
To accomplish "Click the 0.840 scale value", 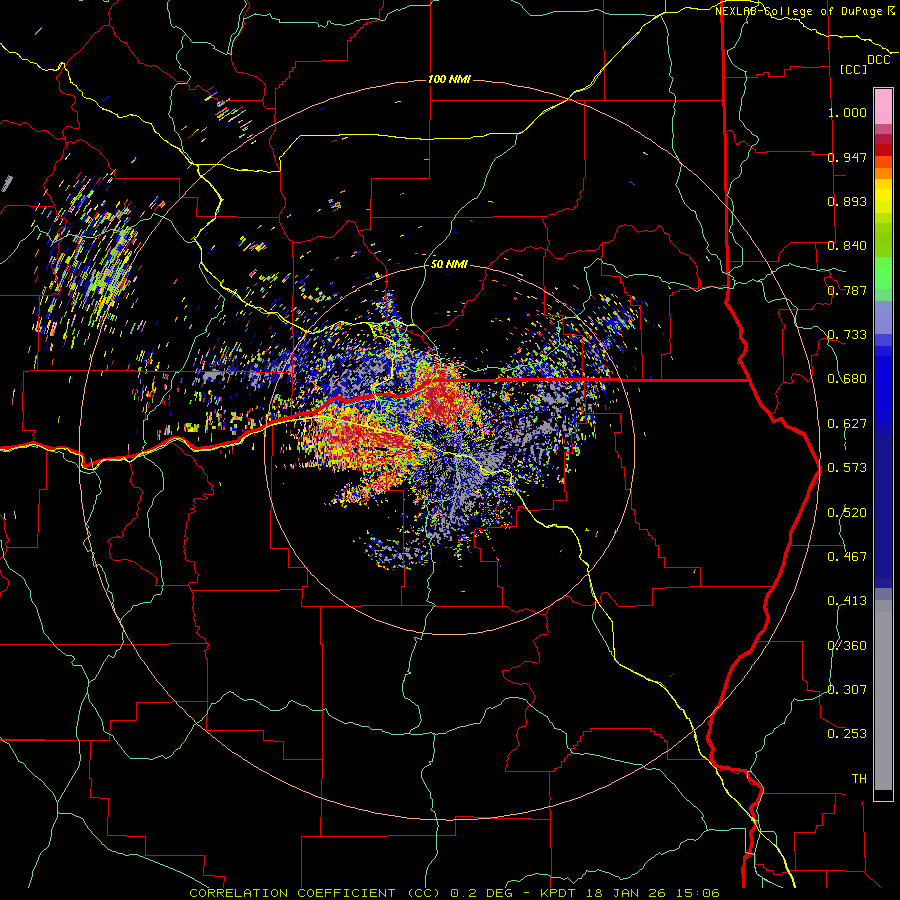I will click(847, 246).
